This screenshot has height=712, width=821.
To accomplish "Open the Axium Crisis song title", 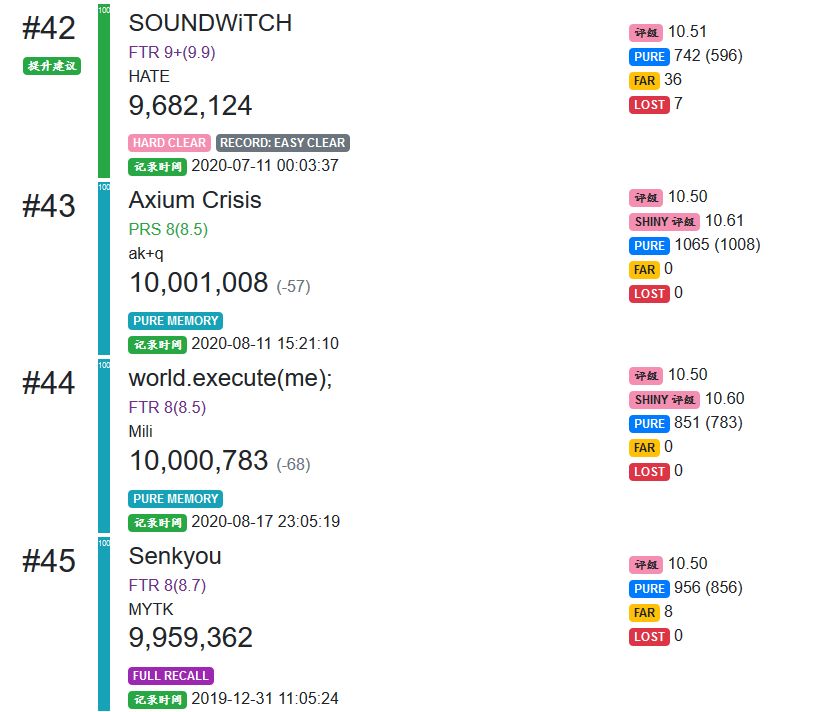I will pyautogui.click(x=195, y=200).
